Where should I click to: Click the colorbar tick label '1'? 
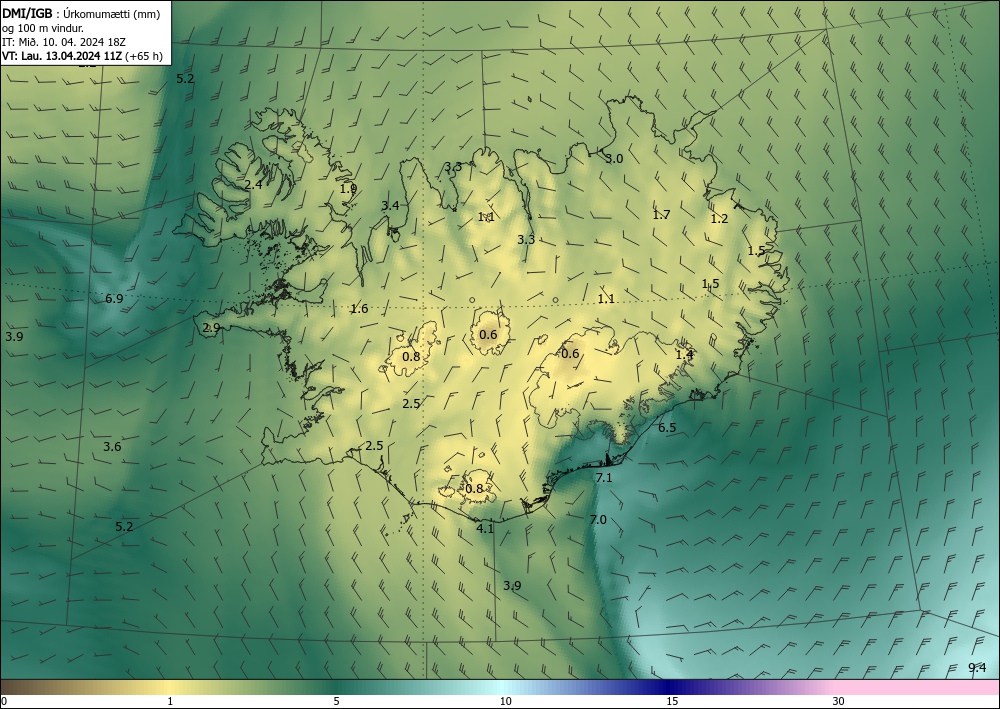170,701
